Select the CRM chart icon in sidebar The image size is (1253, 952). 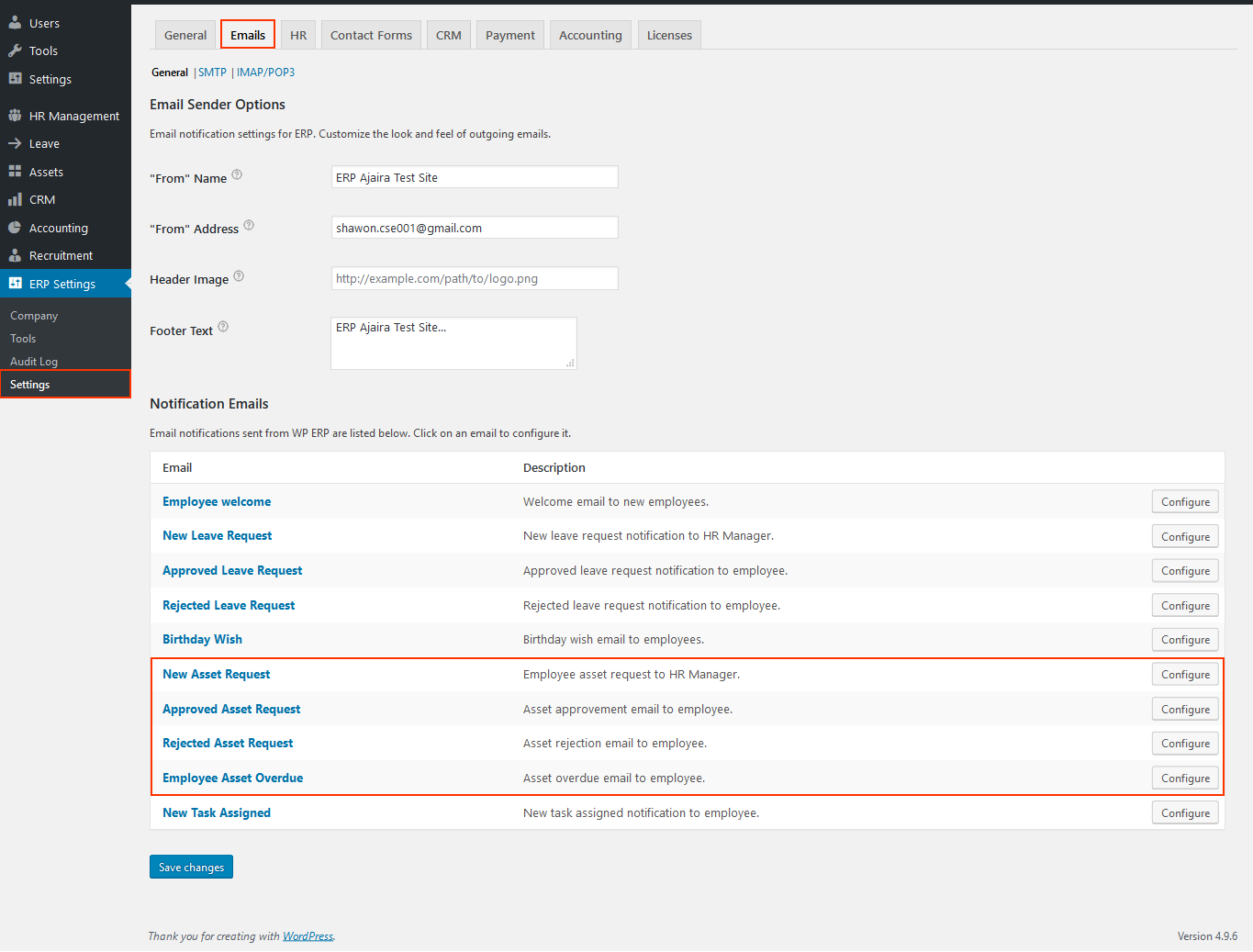tap(17, 199)
